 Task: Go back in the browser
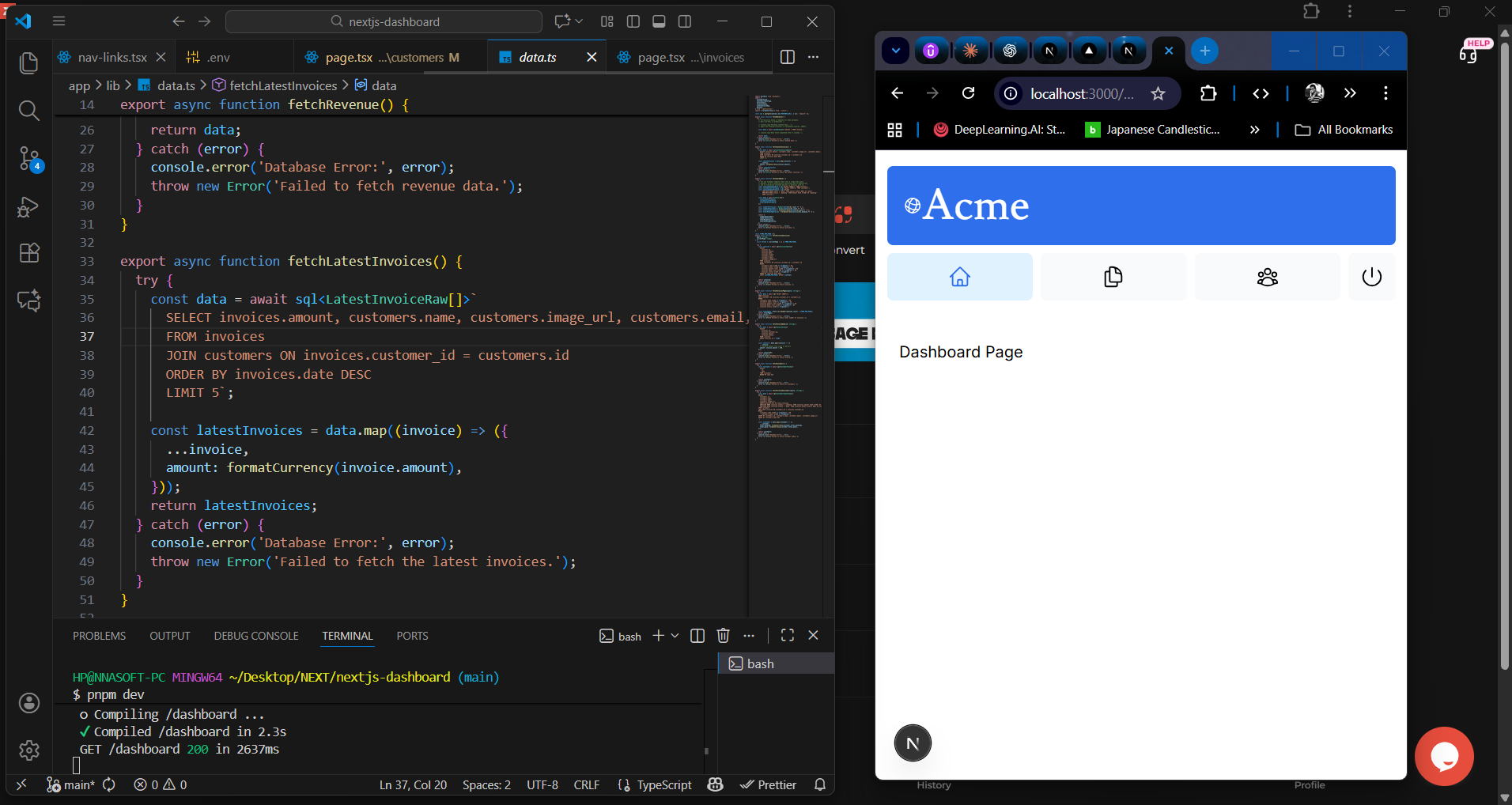[897, 93]
